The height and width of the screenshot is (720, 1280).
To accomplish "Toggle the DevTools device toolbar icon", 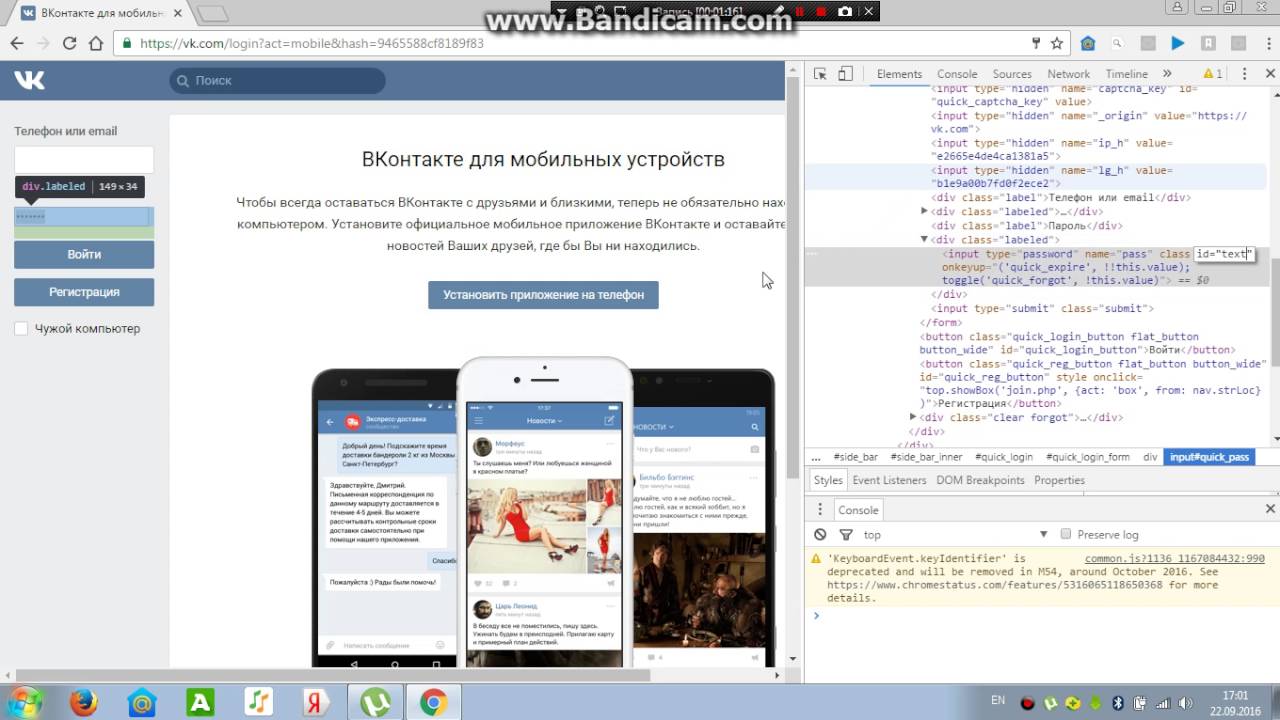I will (x=845, y=74).
